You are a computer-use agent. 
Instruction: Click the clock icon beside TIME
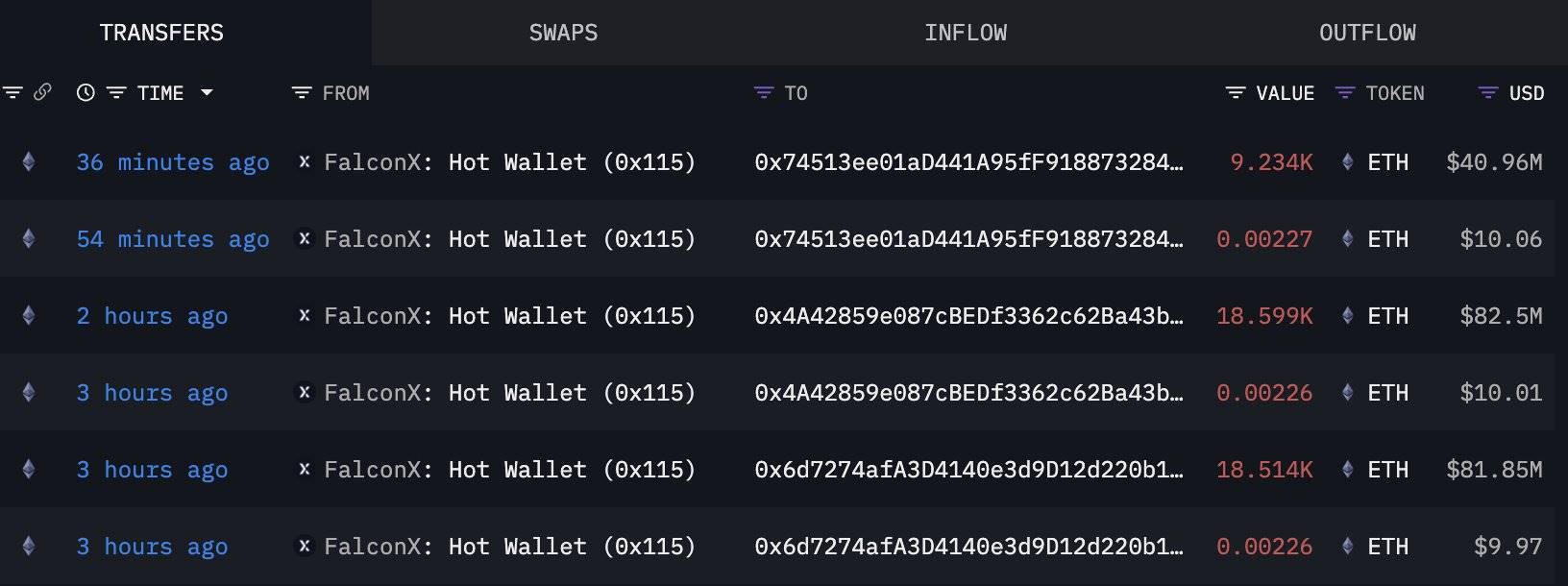tap(86, 93)
